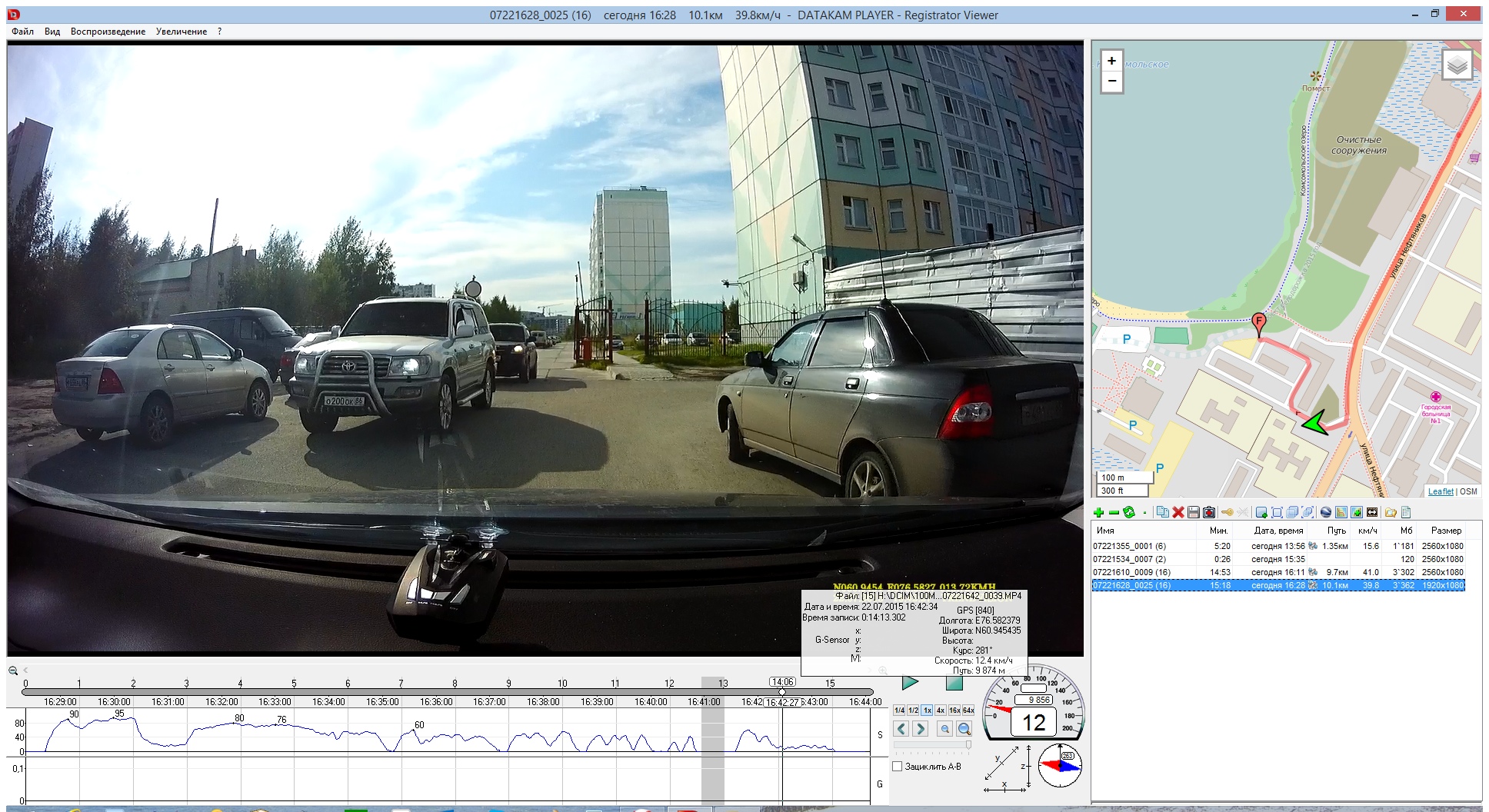
Task: Click the gold key lock icon
Action: pyautogui.click(x=1227, y=513)
